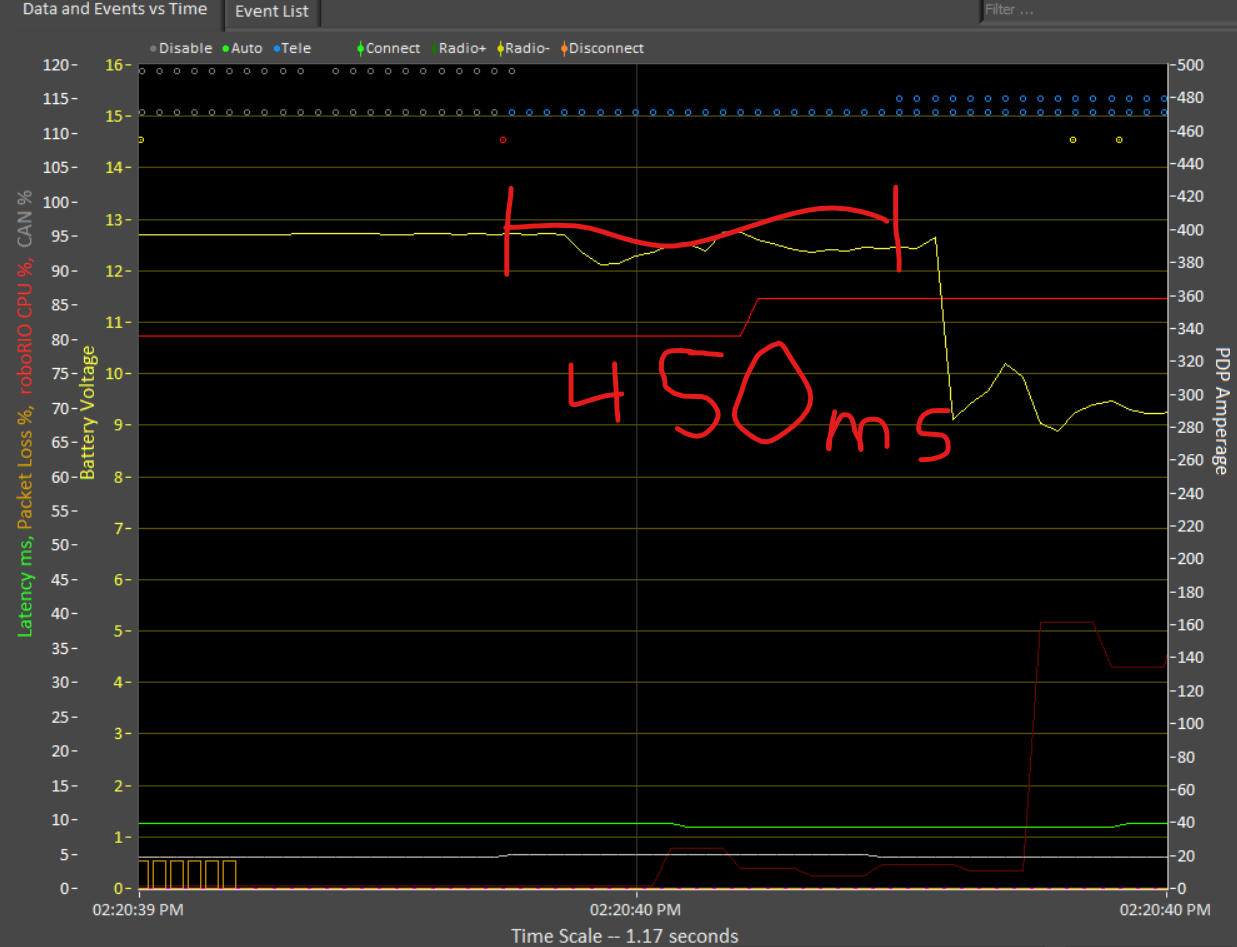Click the Radio- legend icon
1237x947 pixels.
tap(500, 48)
